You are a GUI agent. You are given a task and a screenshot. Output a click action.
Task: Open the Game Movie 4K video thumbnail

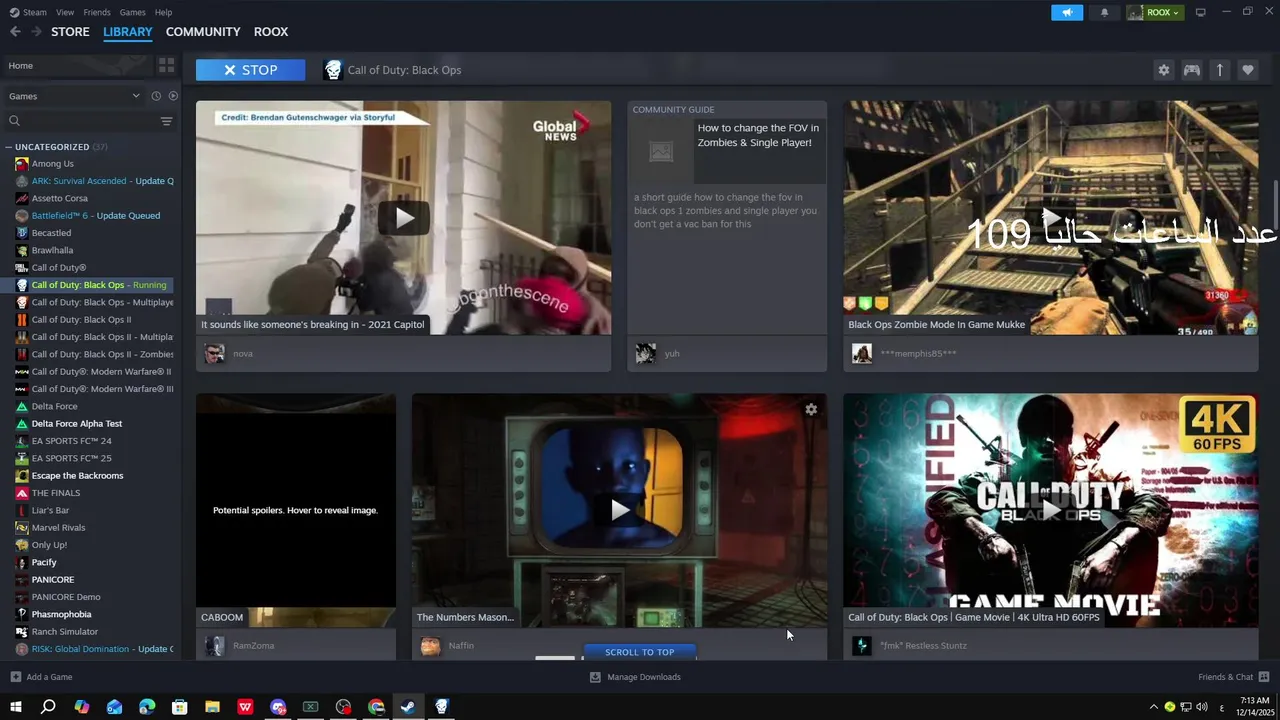pos(1050,510)
